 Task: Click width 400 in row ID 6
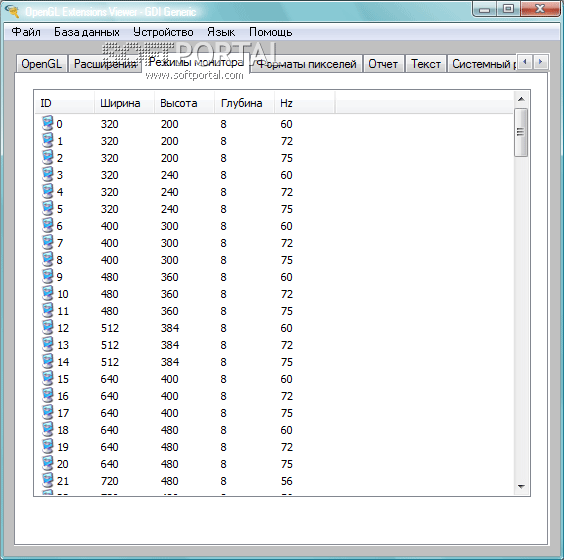pyautogui.click(x=109, y=226)
